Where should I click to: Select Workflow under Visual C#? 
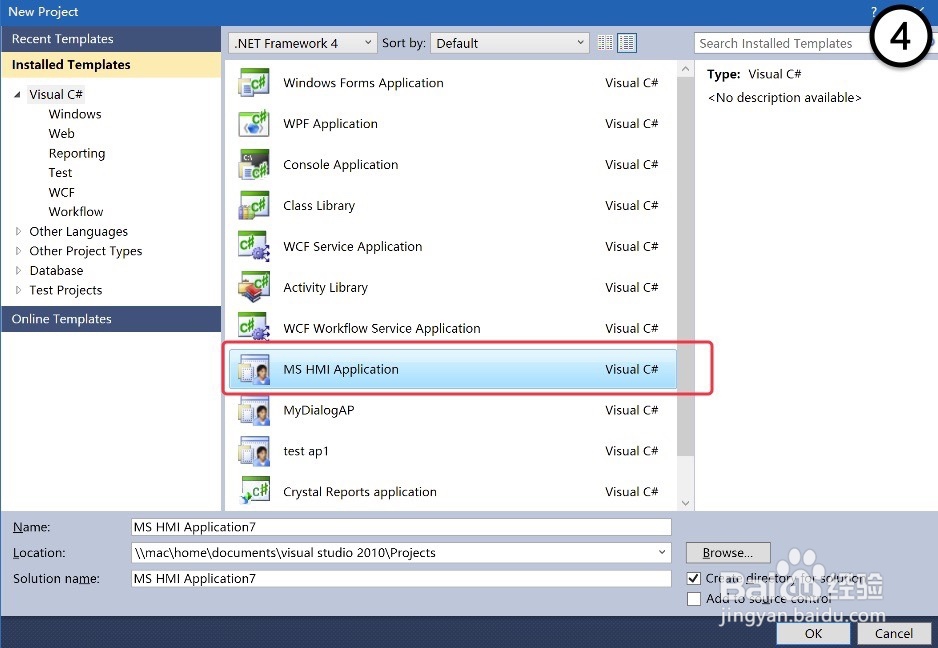click(x=76, y=212)
